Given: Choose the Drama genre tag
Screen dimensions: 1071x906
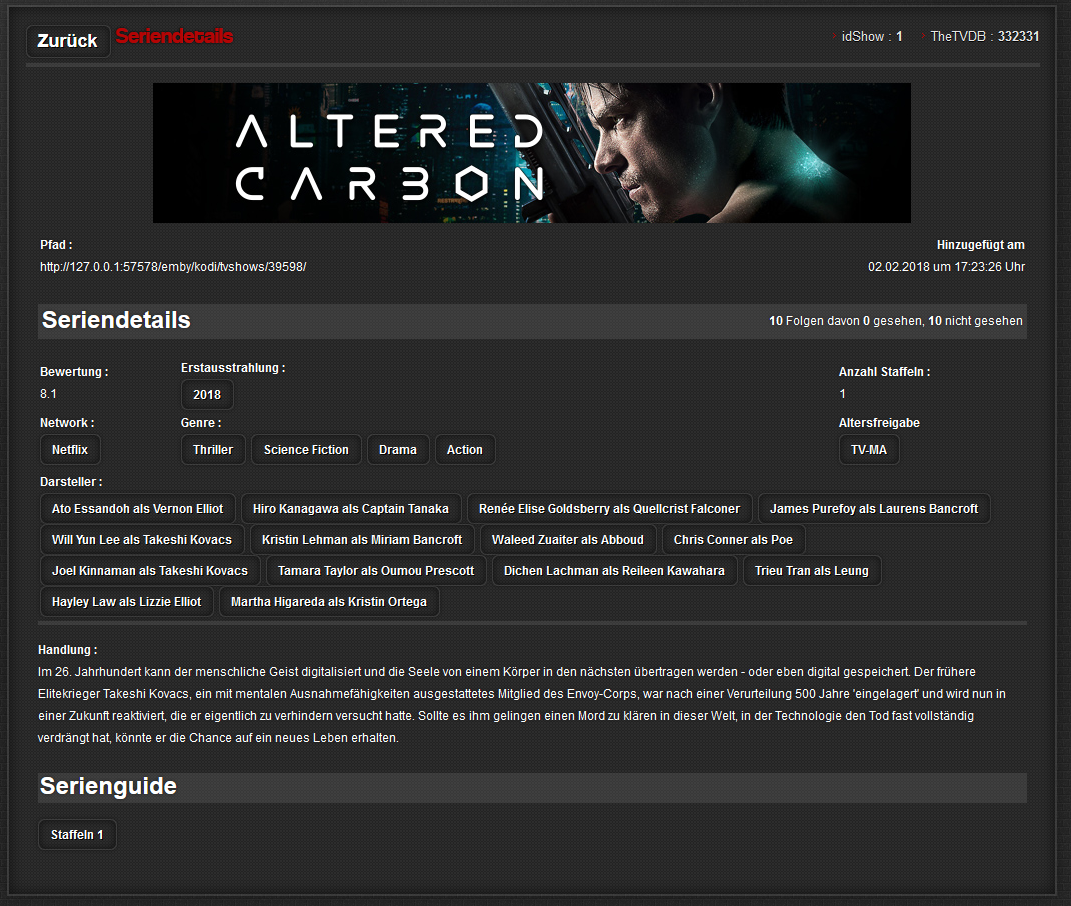Looking at the screenshot, I should (x=398, y=450).
